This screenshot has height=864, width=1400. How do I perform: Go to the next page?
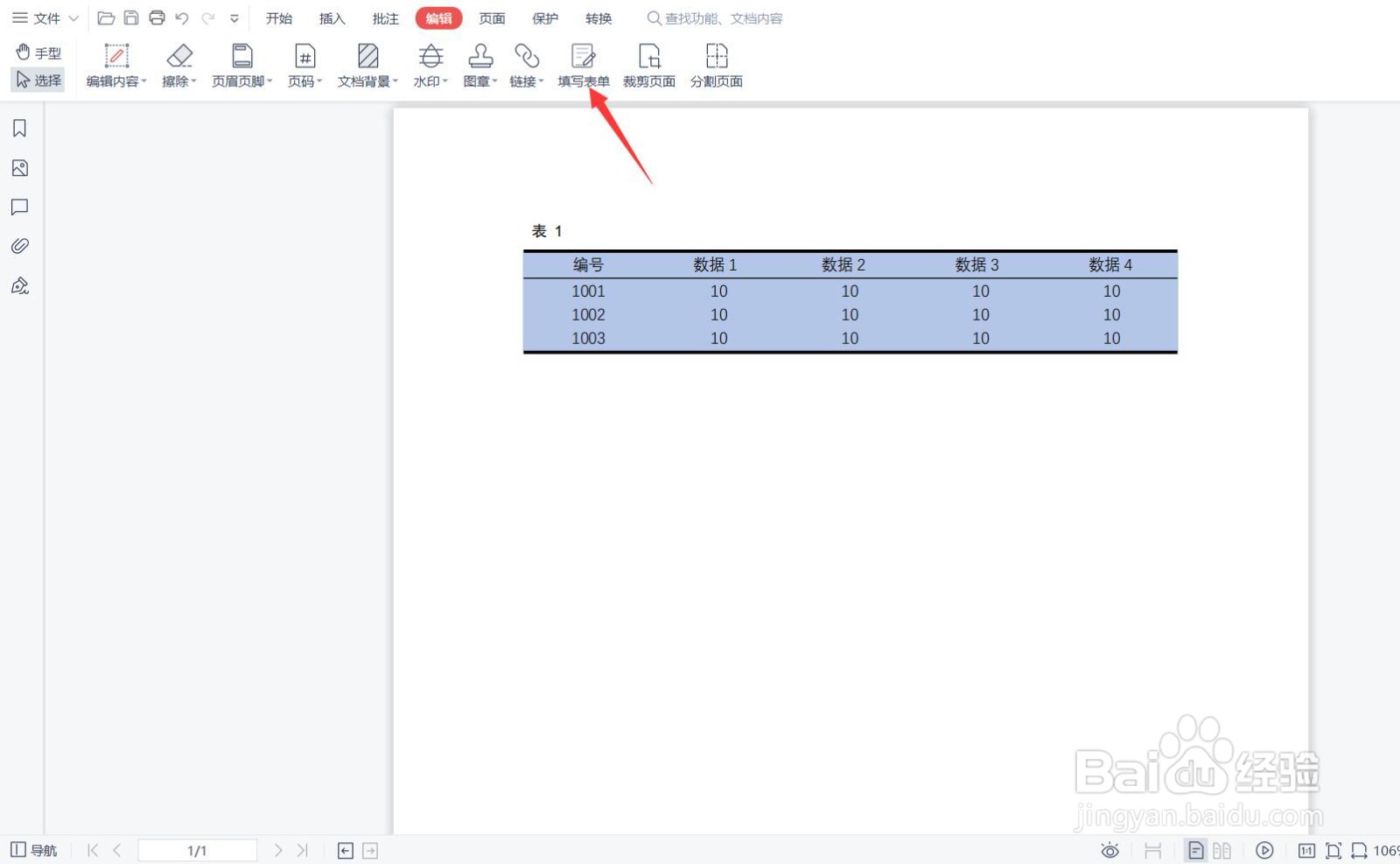tap(278, 850)
